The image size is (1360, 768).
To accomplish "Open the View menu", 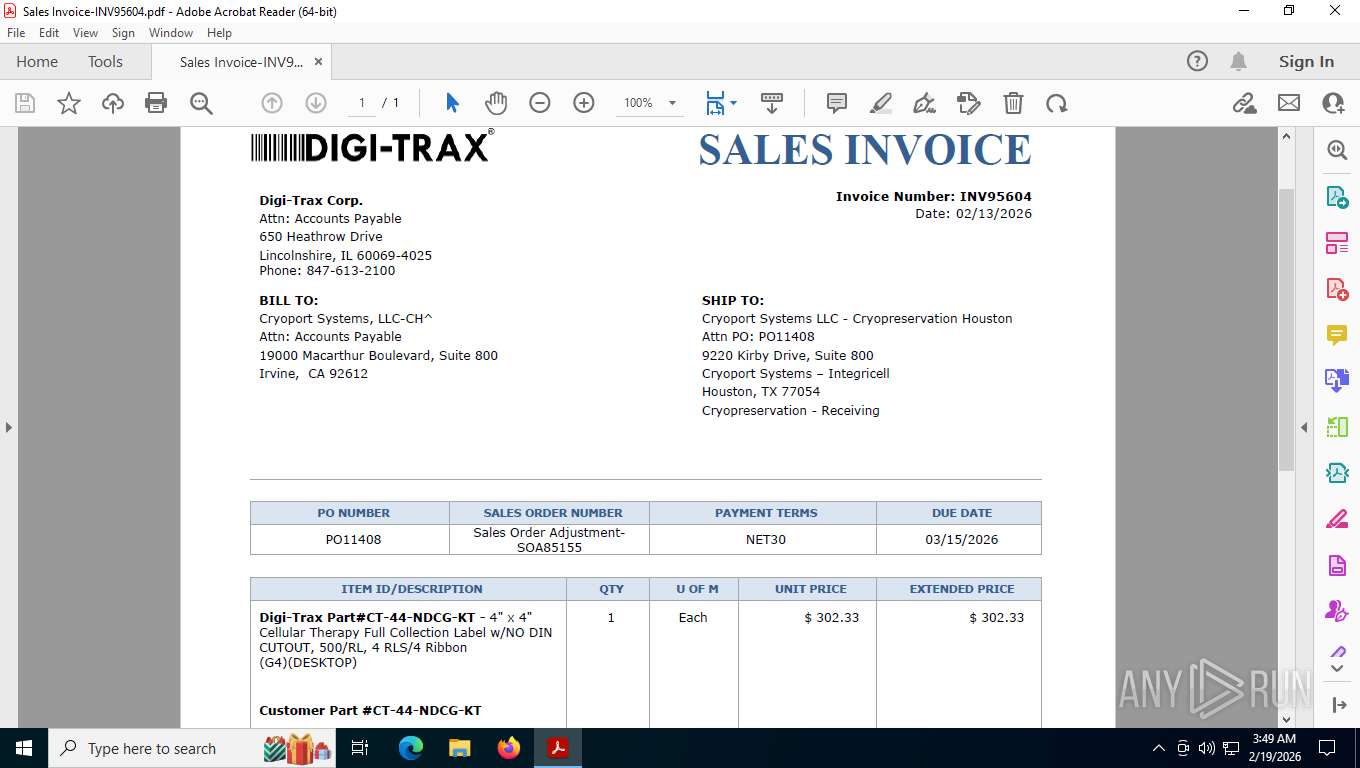I will pos(86,33).
